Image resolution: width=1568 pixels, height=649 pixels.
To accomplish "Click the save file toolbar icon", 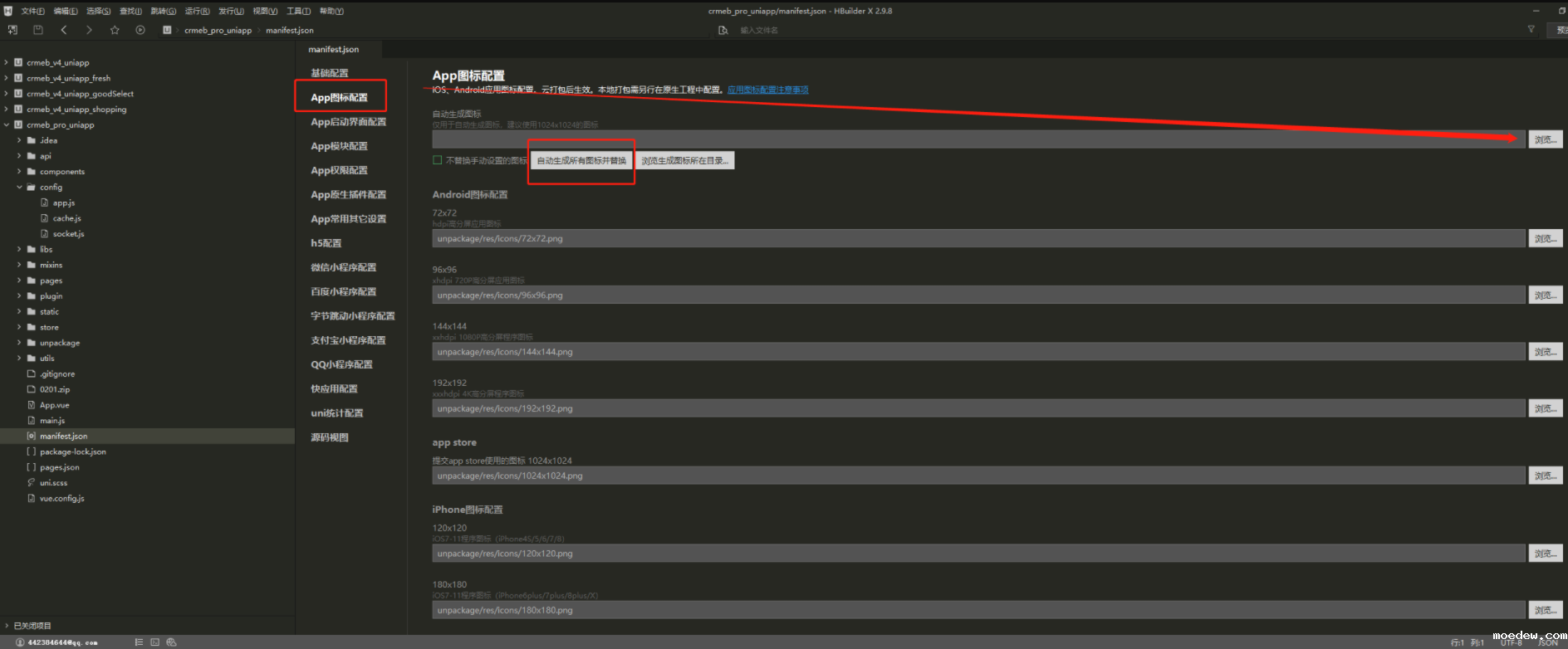I will pos(37,30).
